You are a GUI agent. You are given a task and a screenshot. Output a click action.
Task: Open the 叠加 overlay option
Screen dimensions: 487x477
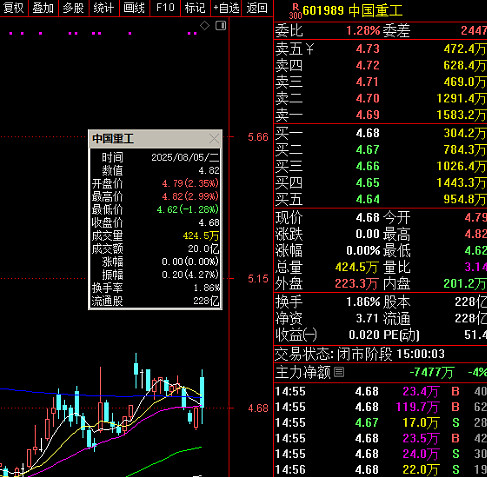[43, 8]
